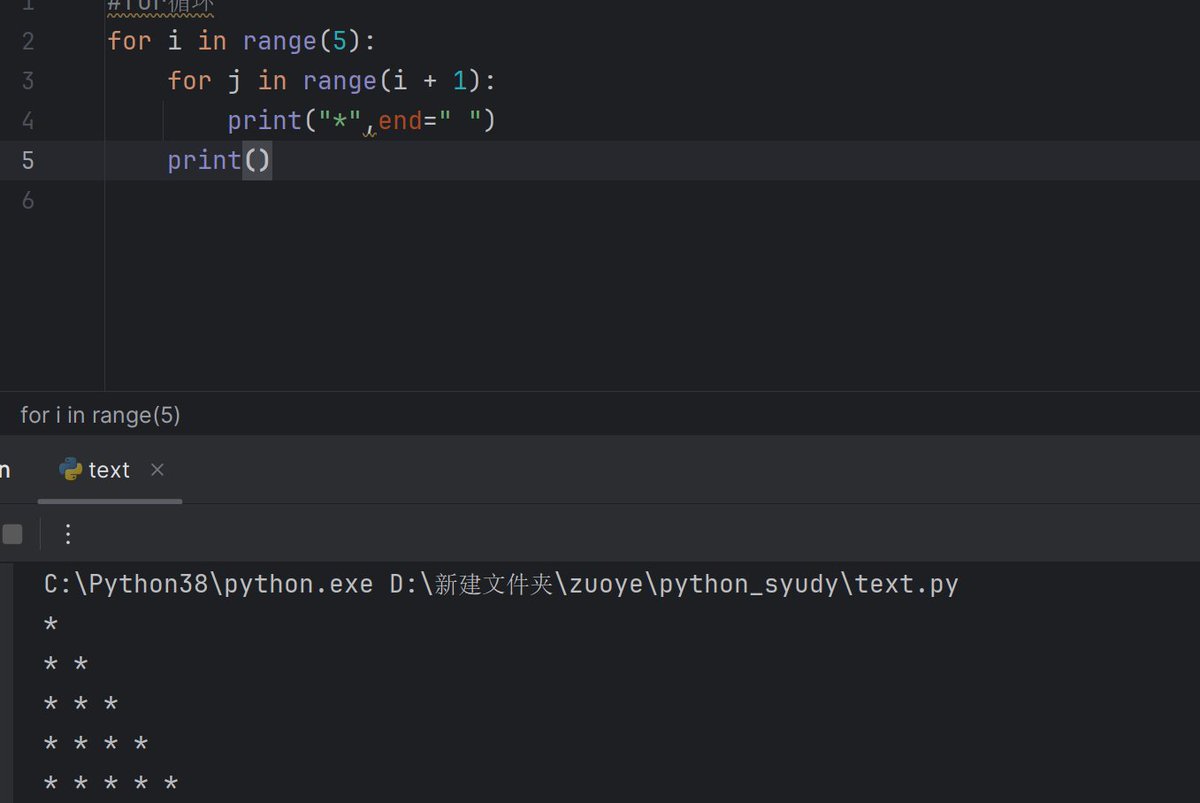Set a breakpoint at line number 3
Viewport: 1200px width, 803px height.
pos(27,81)
